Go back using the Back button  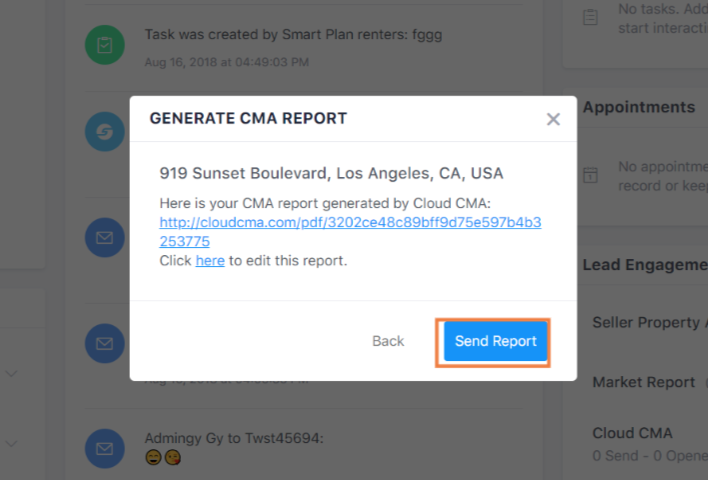pos(388,341)
